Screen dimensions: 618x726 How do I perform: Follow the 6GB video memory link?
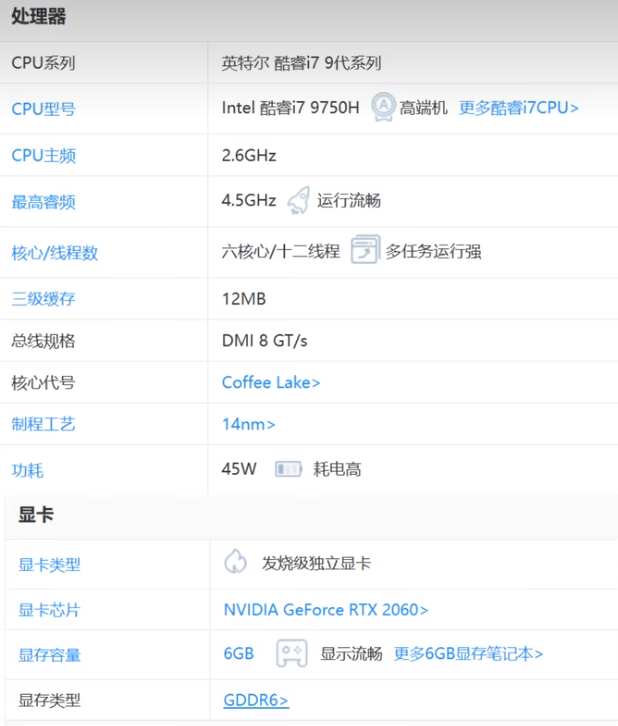(x=239, y=654)
